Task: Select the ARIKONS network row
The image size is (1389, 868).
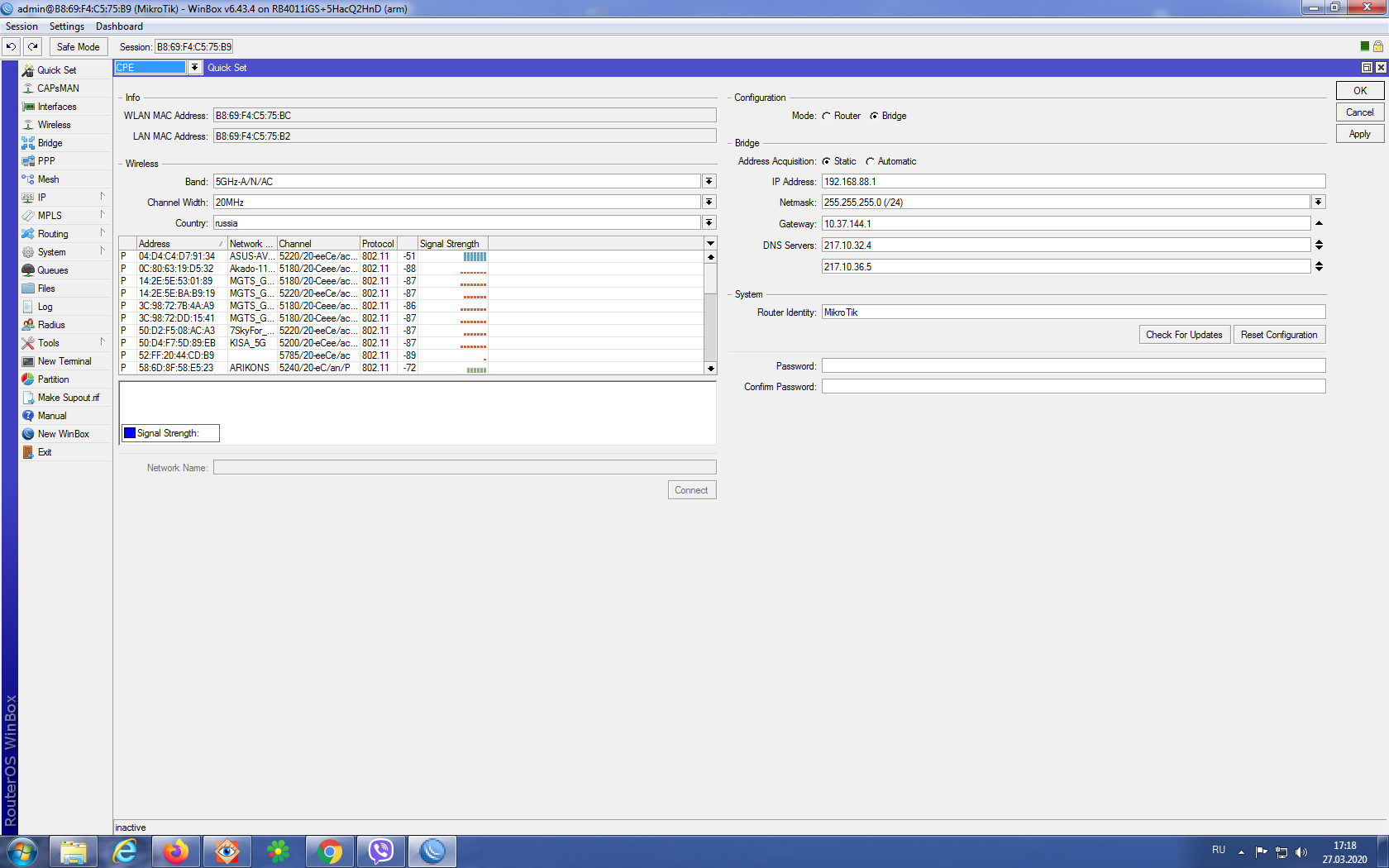Action: [412, 368]
